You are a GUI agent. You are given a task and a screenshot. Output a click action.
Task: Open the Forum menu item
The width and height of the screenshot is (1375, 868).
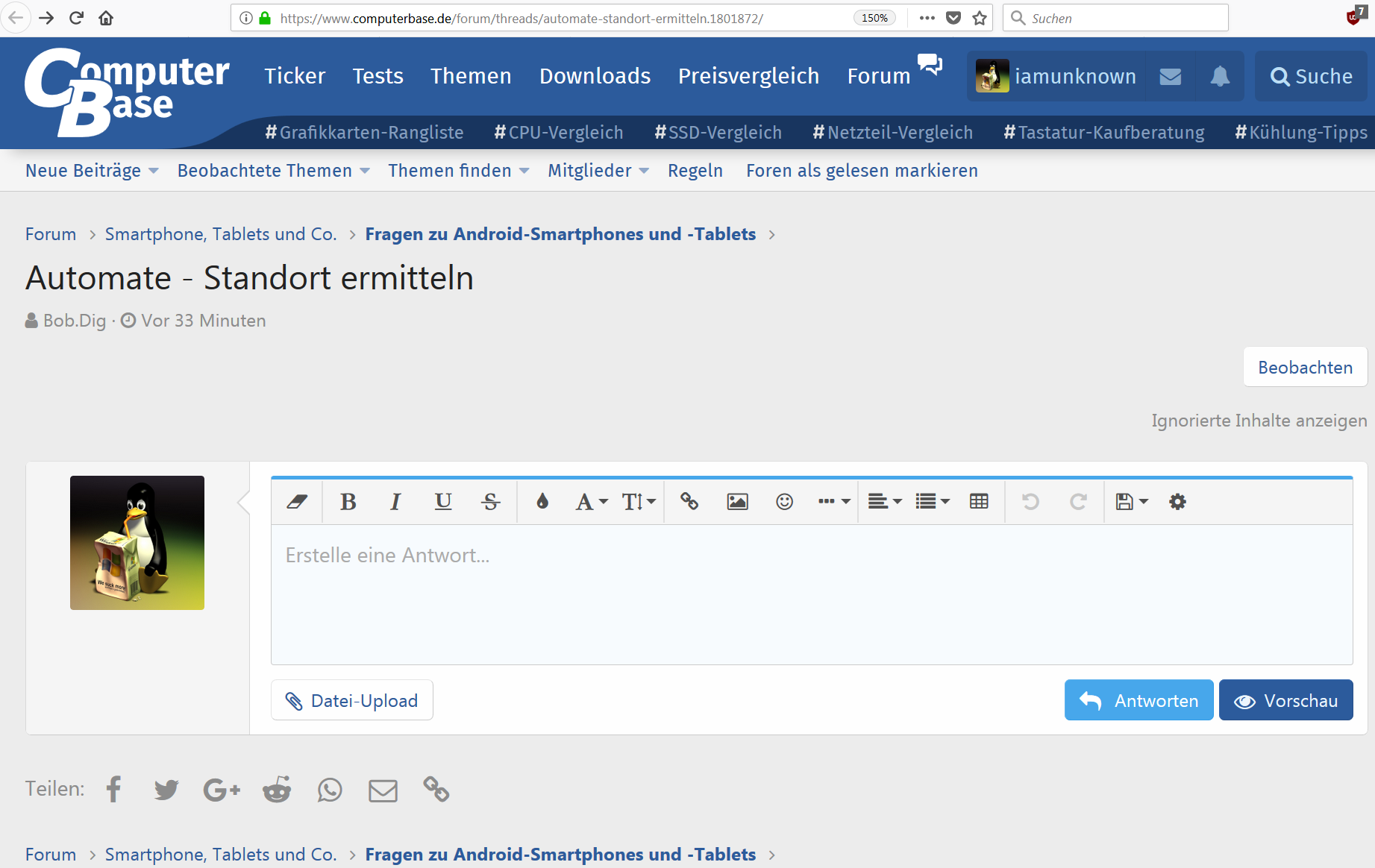click(x=879, y=76)
